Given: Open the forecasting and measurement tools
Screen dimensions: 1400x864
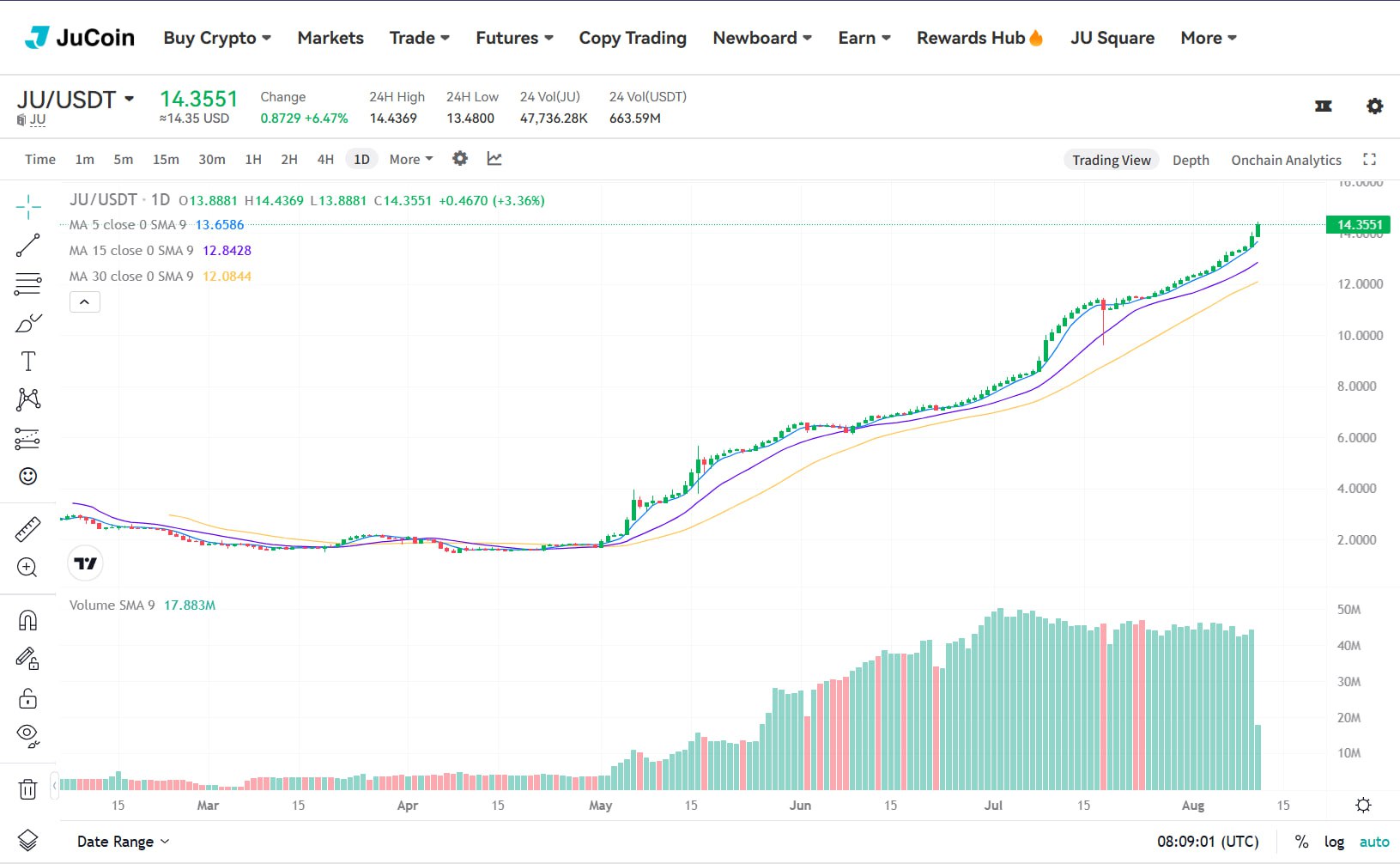Looking at the screenshot, I should (28, 439).
